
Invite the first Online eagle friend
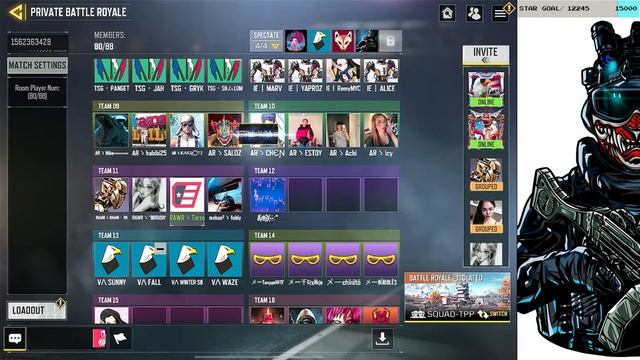[x=486, y=89]
